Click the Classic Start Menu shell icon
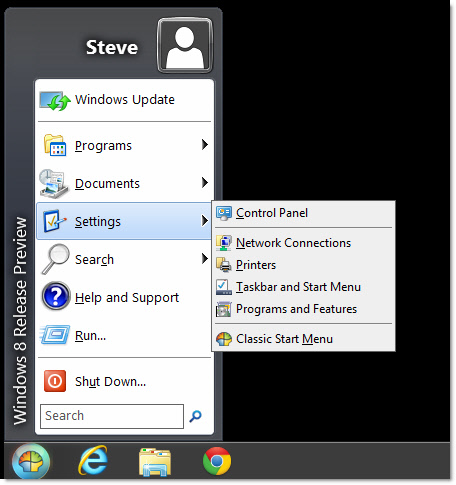 (x=224, y=339)
